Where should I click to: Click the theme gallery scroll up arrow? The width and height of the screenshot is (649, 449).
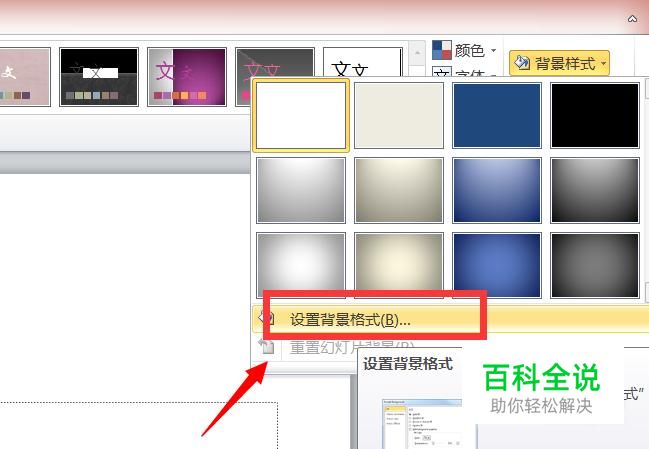pos(417,53)
